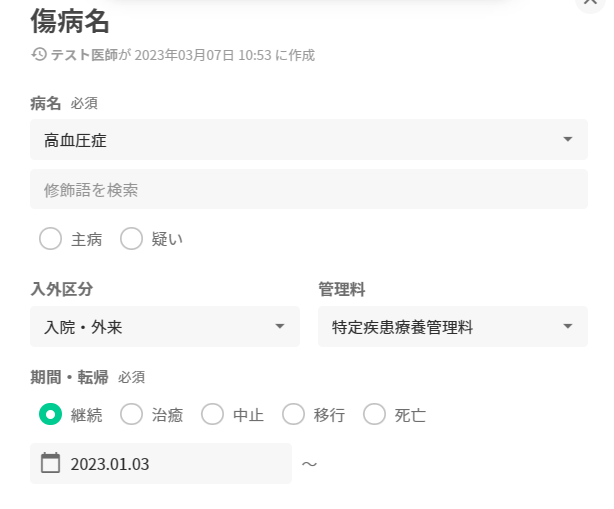
Task: Click the arrow at right of 高血圧症
Action: click(568, 140)
